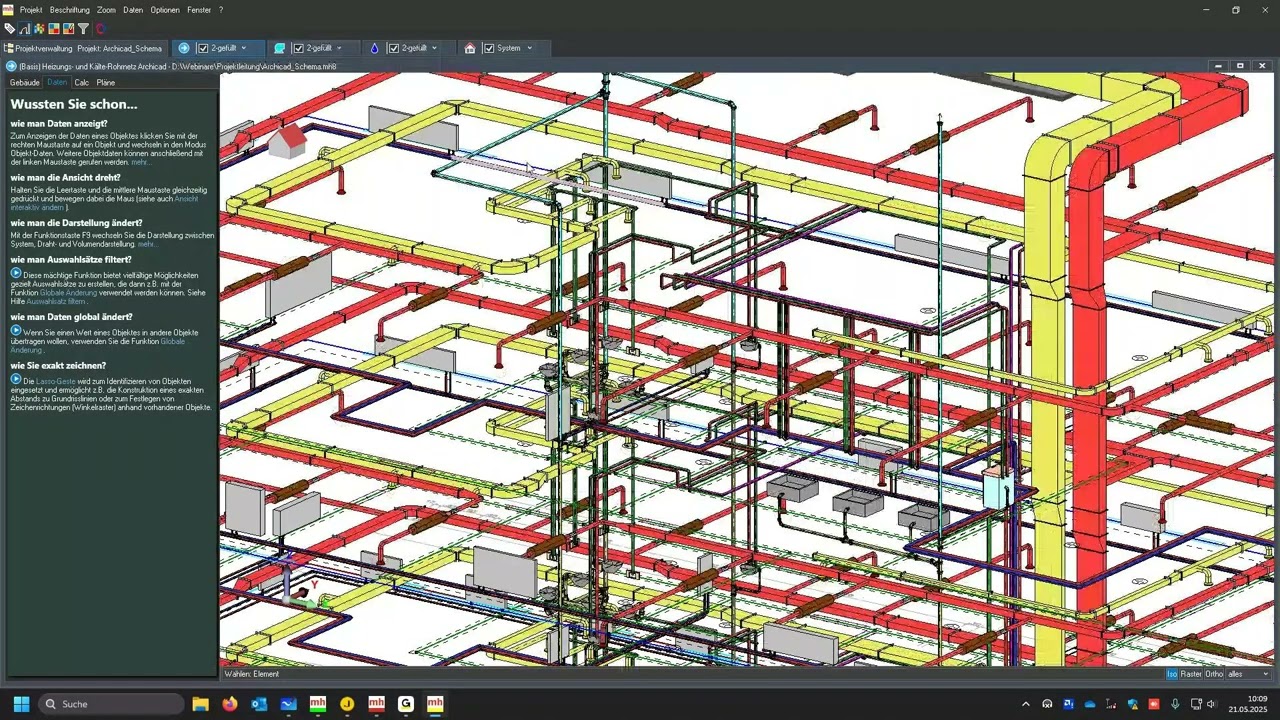Switch to the Calc tab

pyautogui.click(x=82, y=82)
